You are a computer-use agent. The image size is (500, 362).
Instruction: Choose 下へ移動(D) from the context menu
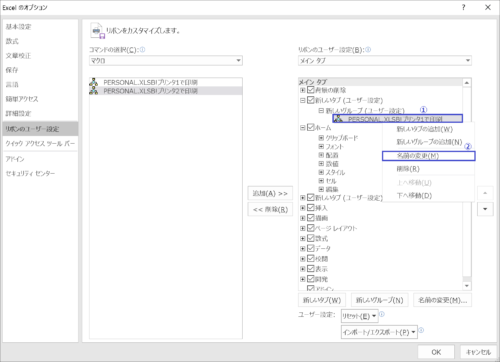pos(428,196)
